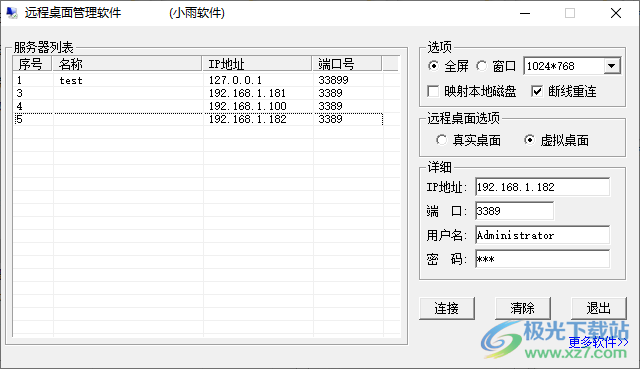Click the 127.0.0.1 IP cell
The height and width of the screenshot is (369, 640).
point(235,80)
